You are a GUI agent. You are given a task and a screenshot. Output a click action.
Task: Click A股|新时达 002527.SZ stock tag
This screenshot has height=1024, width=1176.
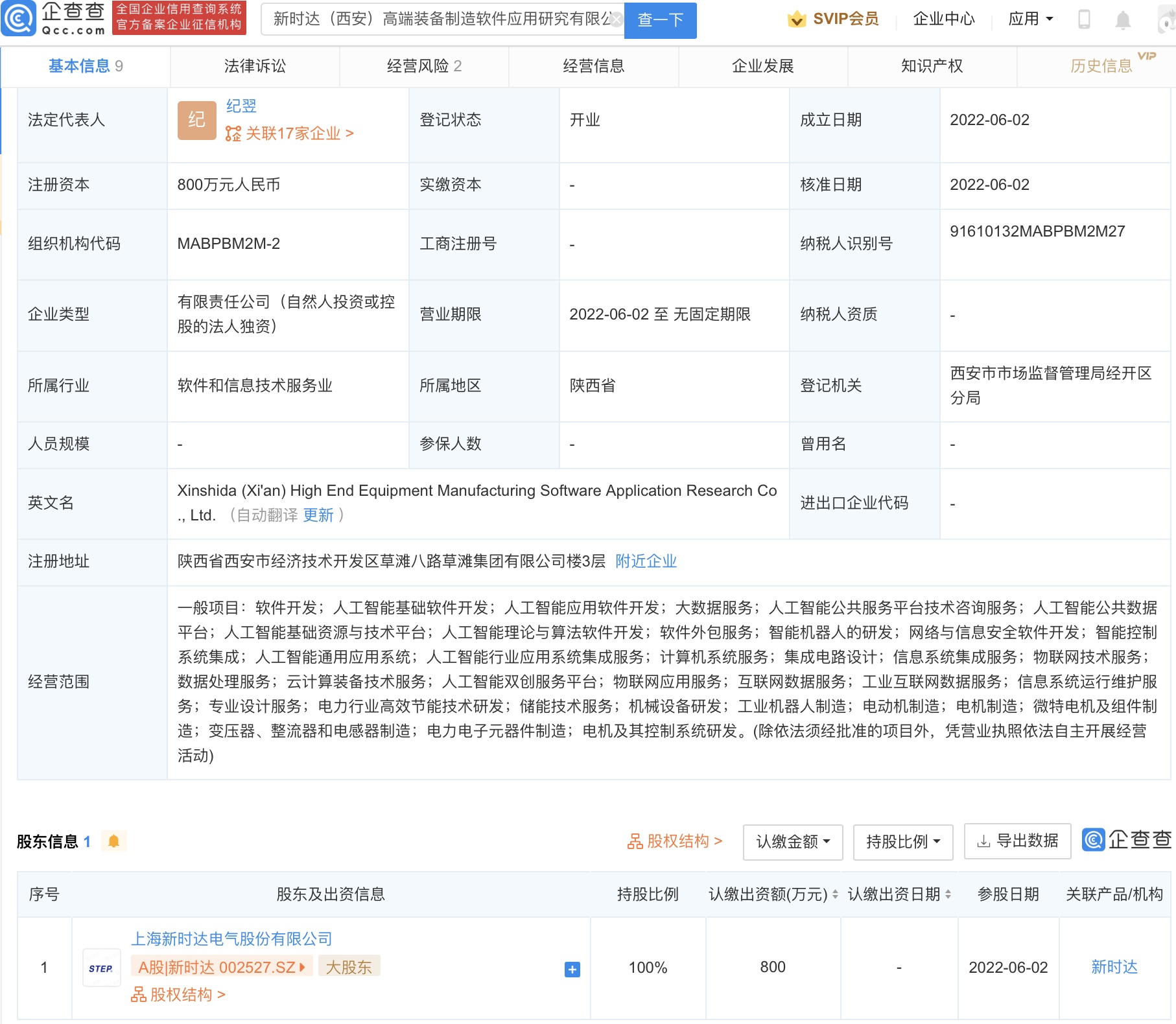(222, 967)
